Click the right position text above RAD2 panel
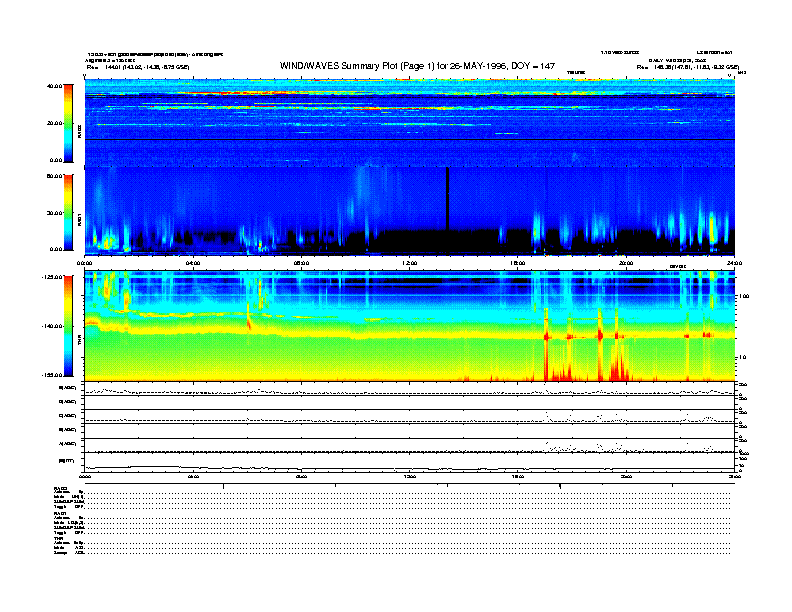 687,67
